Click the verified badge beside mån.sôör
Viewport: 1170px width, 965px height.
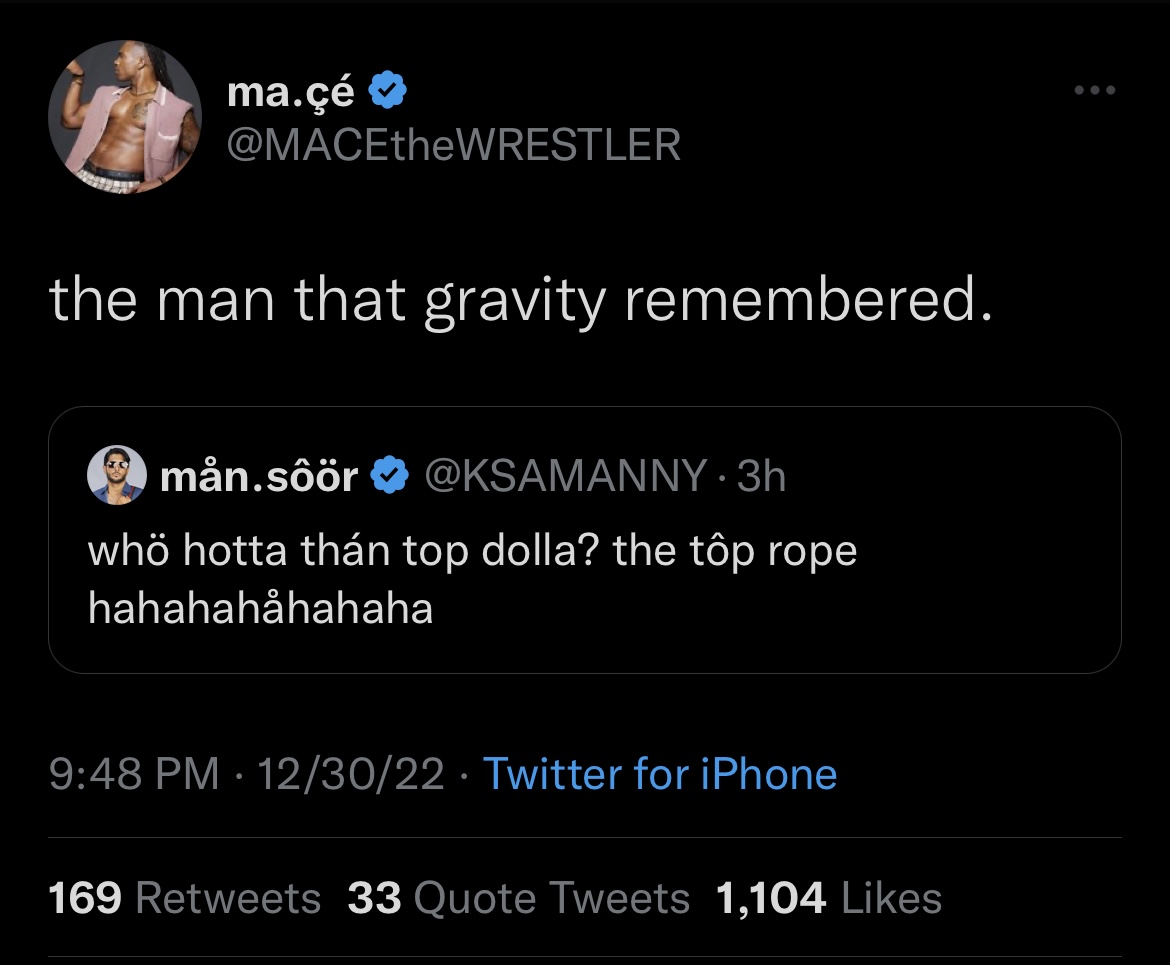(389, 477)
